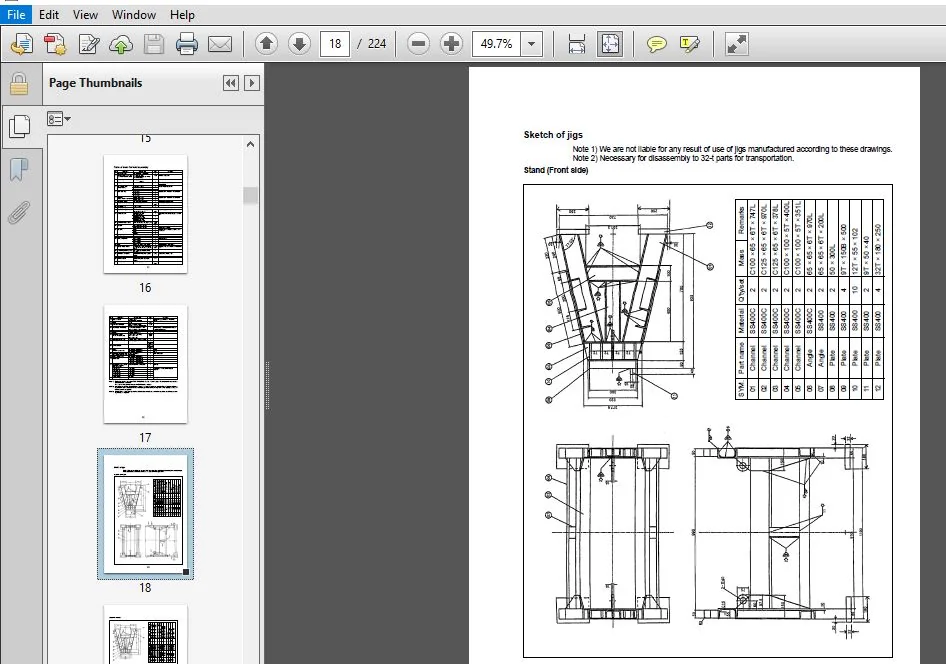Click the scrolling mode (fit width) icon
The height and width of the screenshot is (664, 946).
(577, 44)
